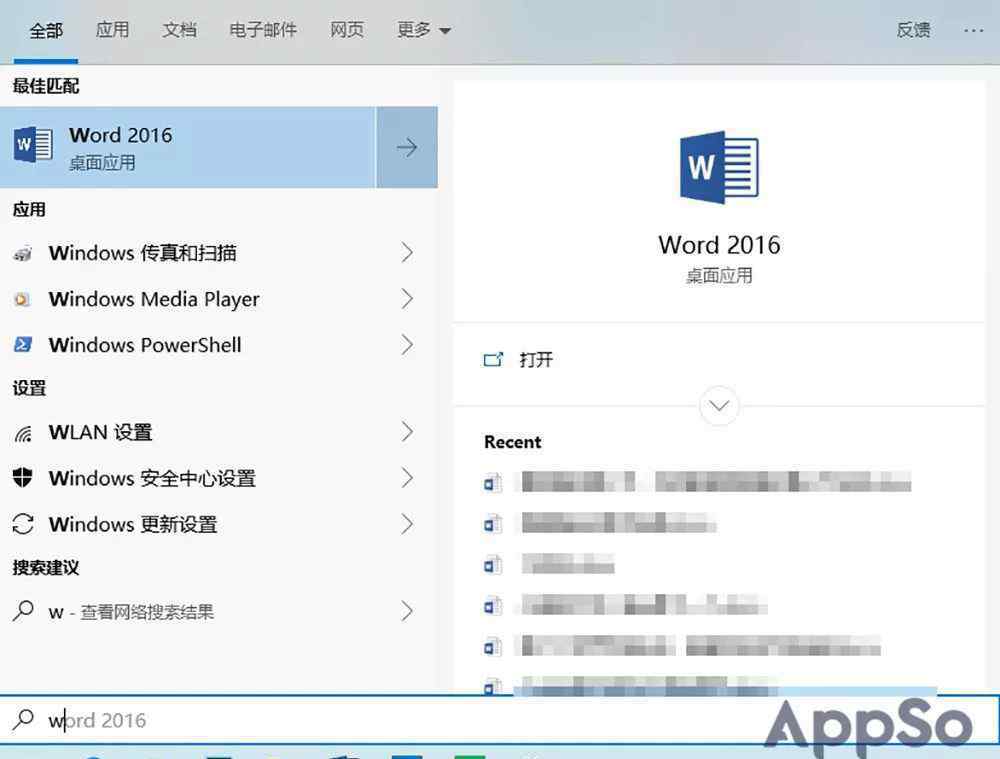This screenshot has width=1000, height=759.
Task: Expand more actions with the round chevron
Action: (x=719, y=406)
